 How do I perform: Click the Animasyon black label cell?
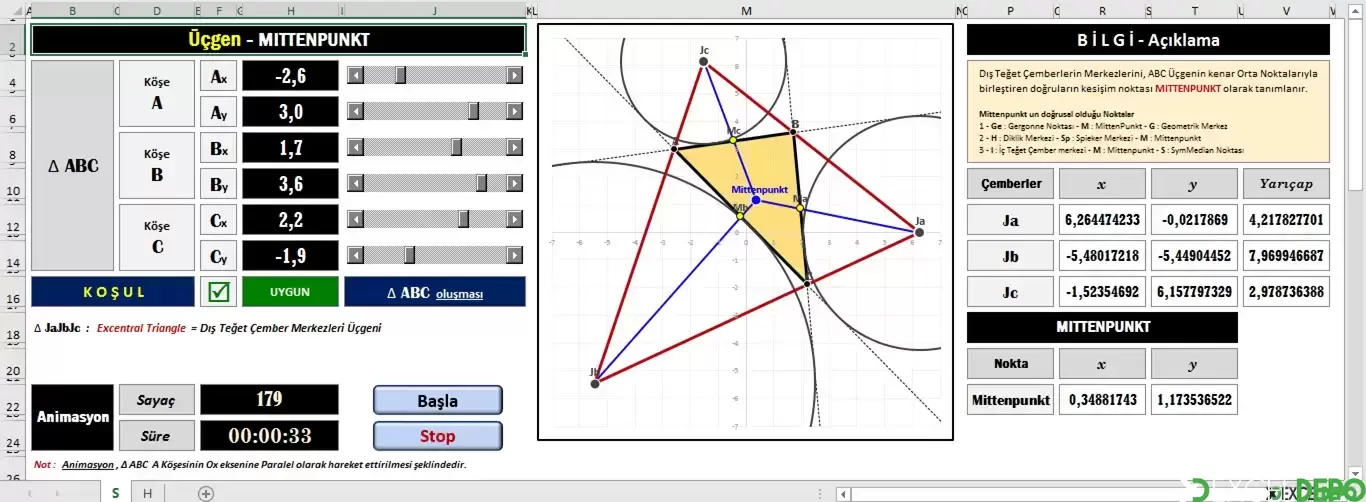[x=72, y=418]
